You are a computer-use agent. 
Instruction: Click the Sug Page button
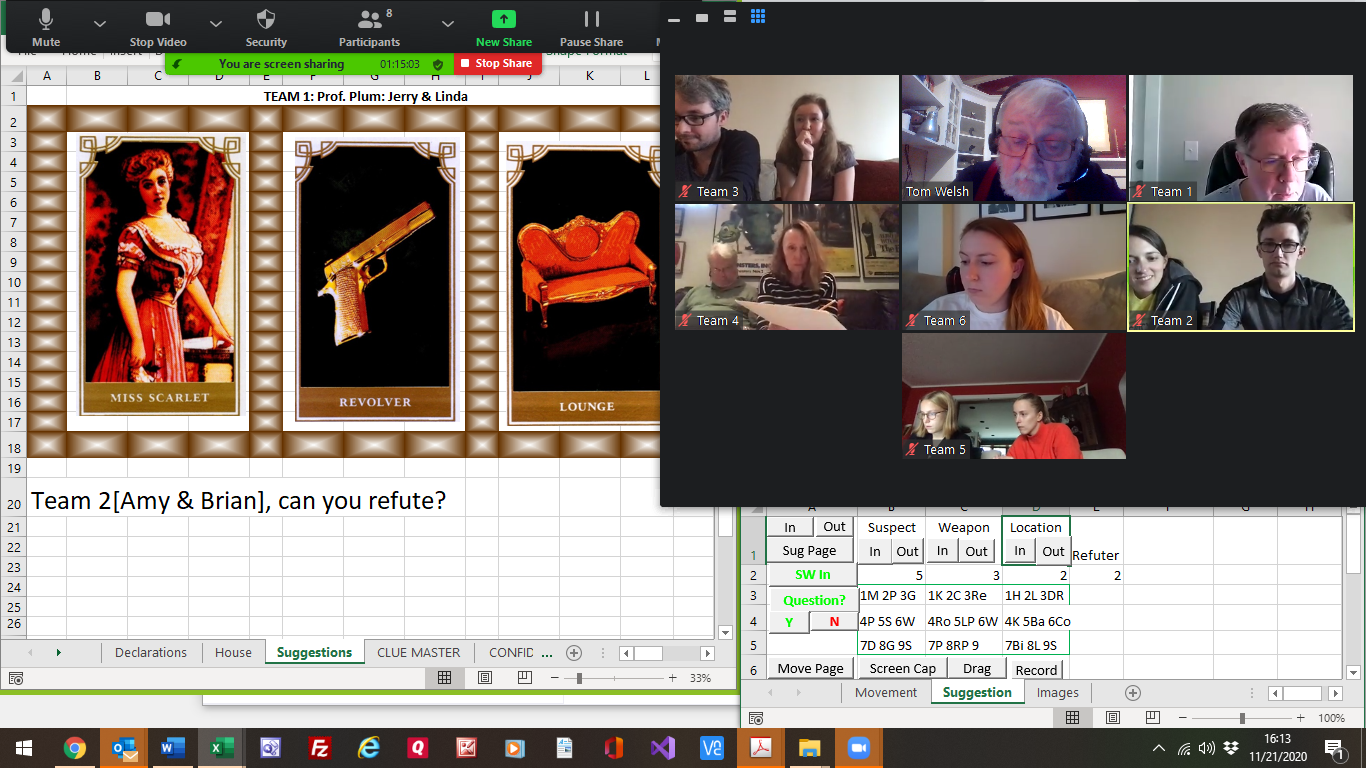pyautogui.click(x=809, y=551)
